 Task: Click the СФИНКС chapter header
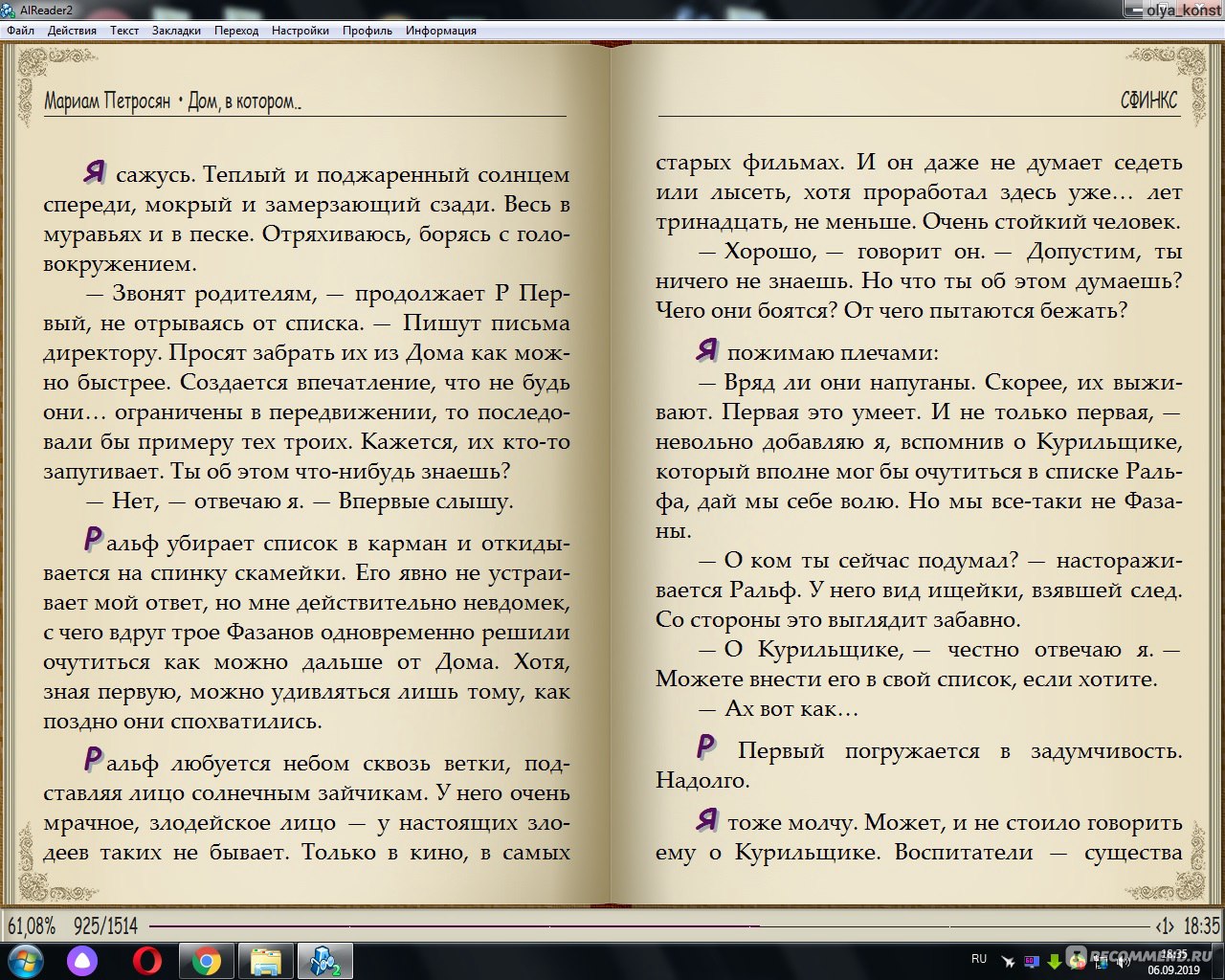[1149, 100]
